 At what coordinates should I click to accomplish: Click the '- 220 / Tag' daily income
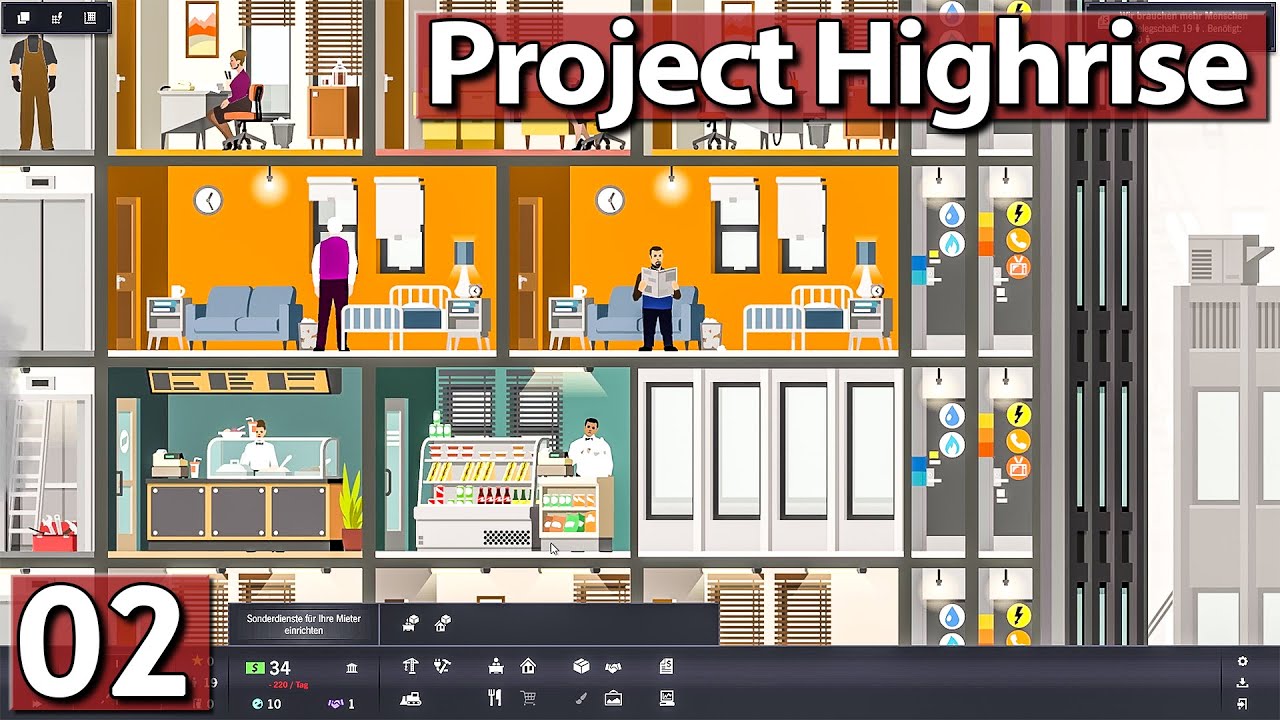[286, 685]
